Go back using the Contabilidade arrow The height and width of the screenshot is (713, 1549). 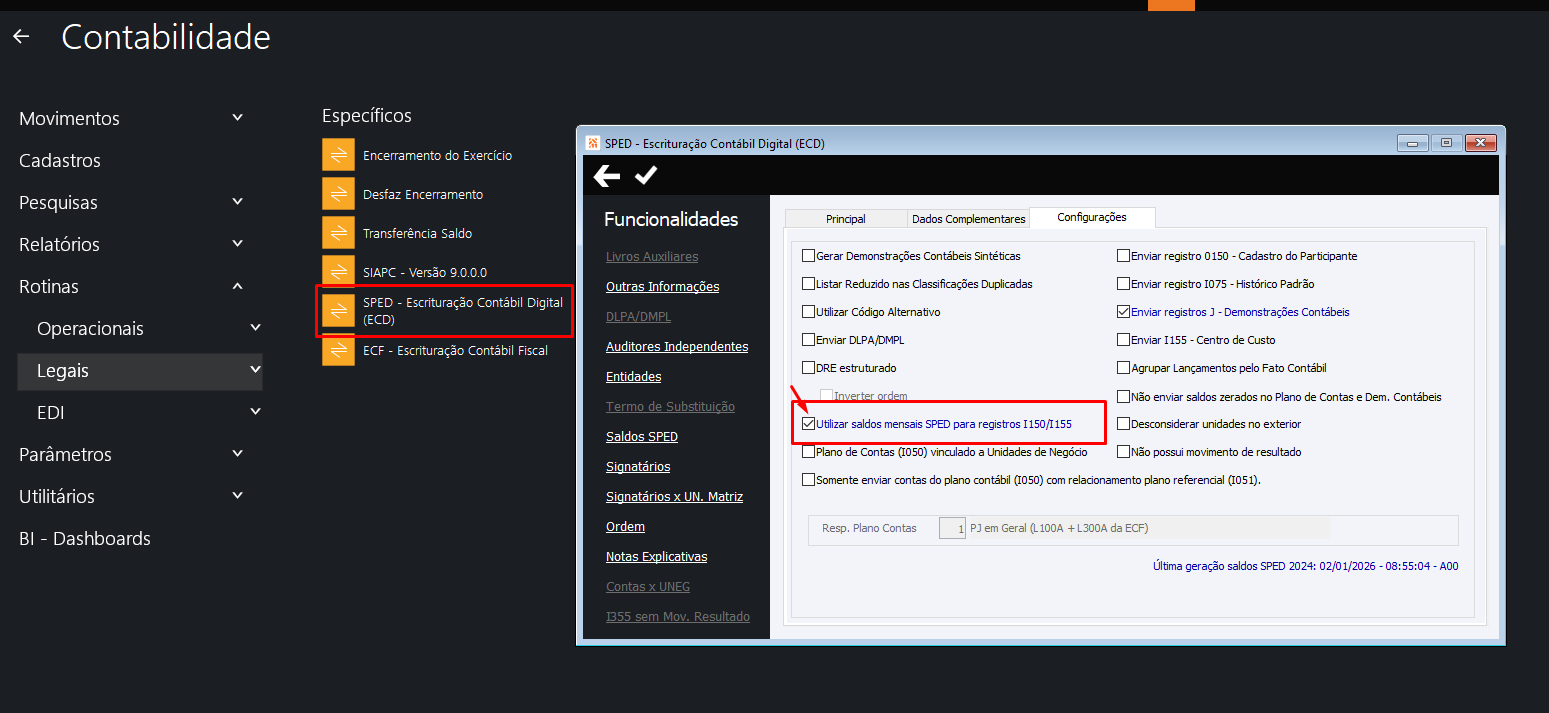pyautogui.click(x=21, y=37)
